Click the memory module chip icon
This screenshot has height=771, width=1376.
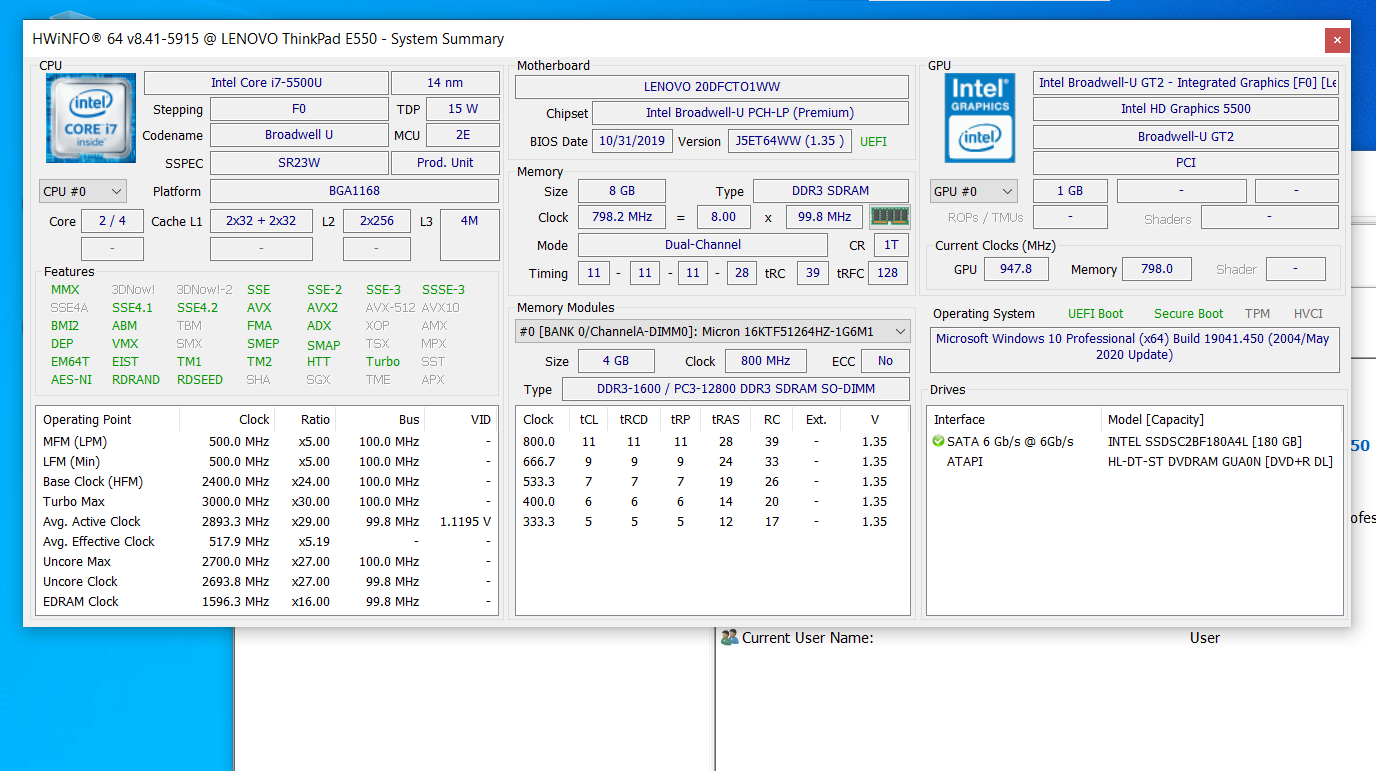(x=889, y=217)
